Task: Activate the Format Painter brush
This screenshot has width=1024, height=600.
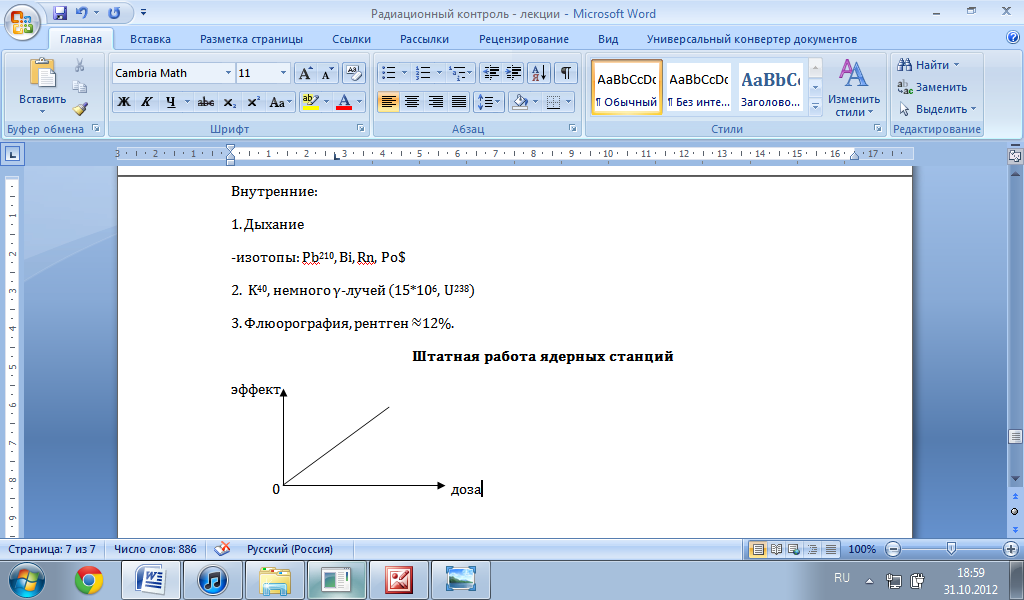Action: pyautogui.click(x=80, y=108)
